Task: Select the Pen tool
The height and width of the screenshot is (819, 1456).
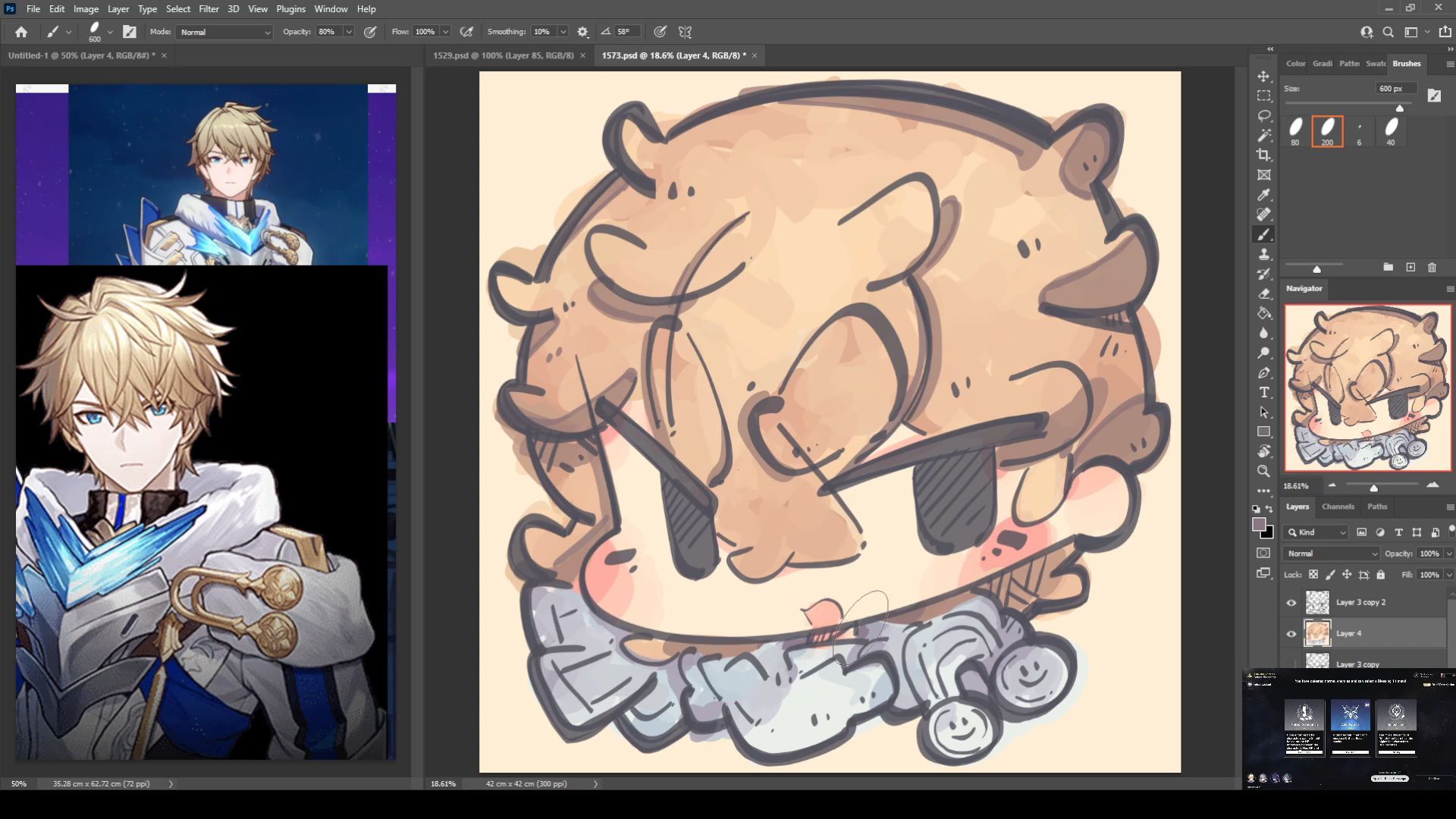Action: (x=1263, y=372)
